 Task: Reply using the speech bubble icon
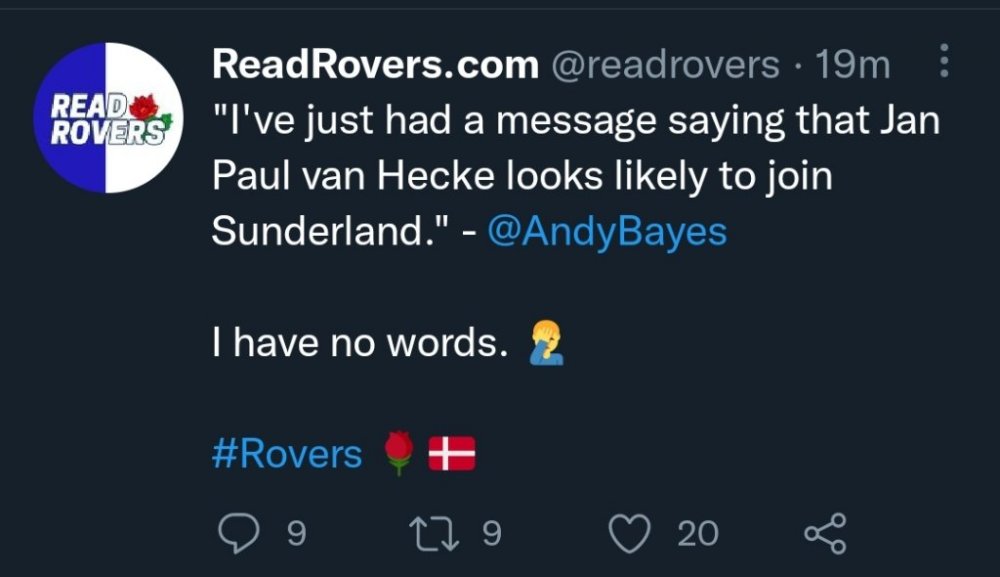coord(237,531)
